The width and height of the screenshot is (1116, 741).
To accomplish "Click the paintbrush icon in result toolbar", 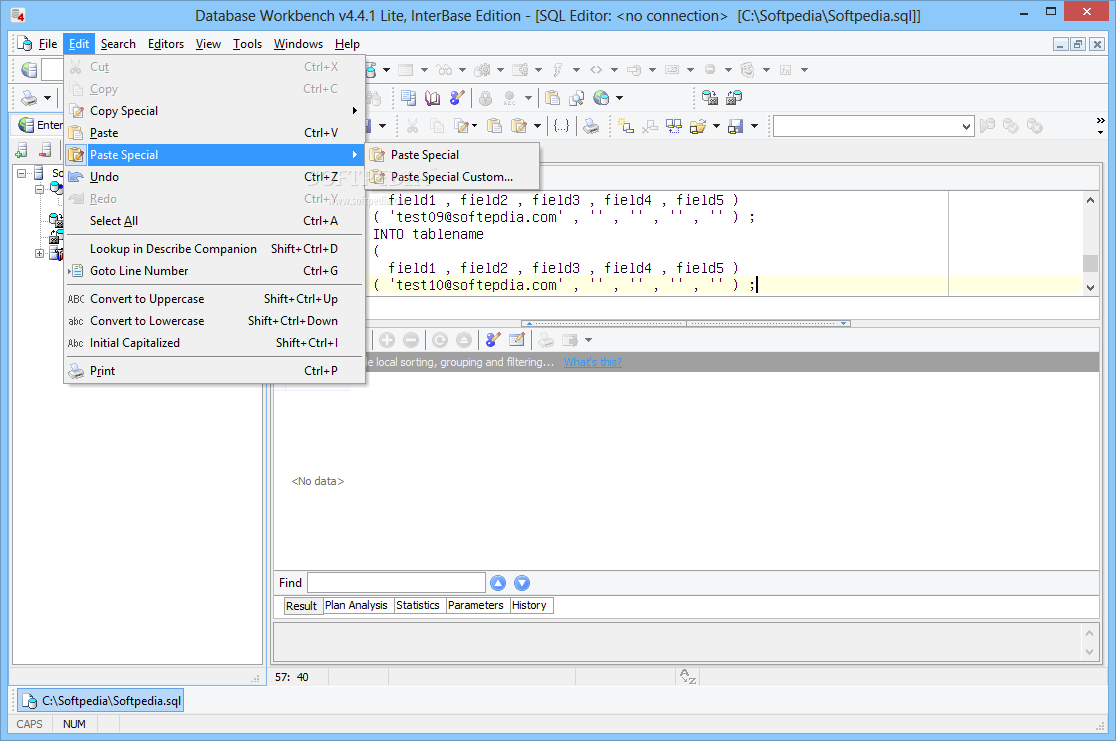I will tap(493, 340).
